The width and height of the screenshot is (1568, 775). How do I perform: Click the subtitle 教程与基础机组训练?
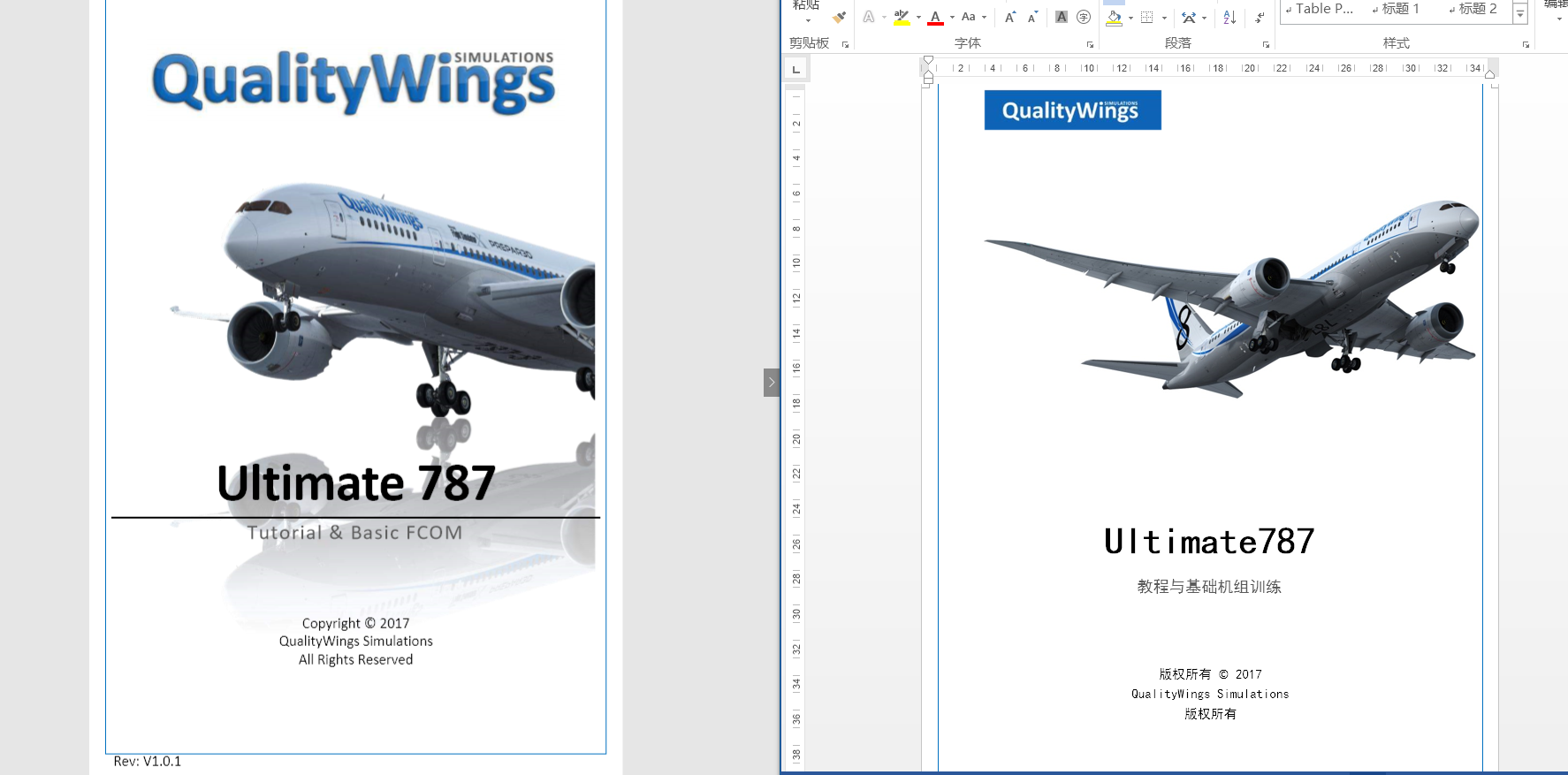pos(1209,587)
